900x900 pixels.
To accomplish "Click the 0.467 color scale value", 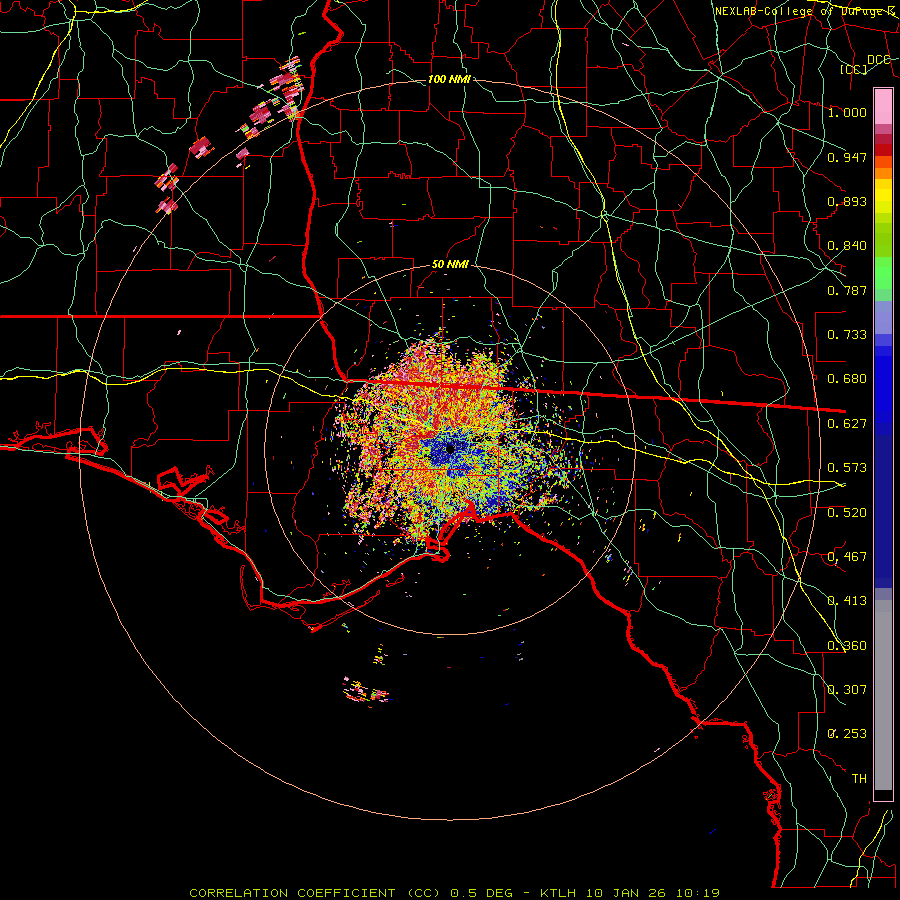I will point(847,557).
